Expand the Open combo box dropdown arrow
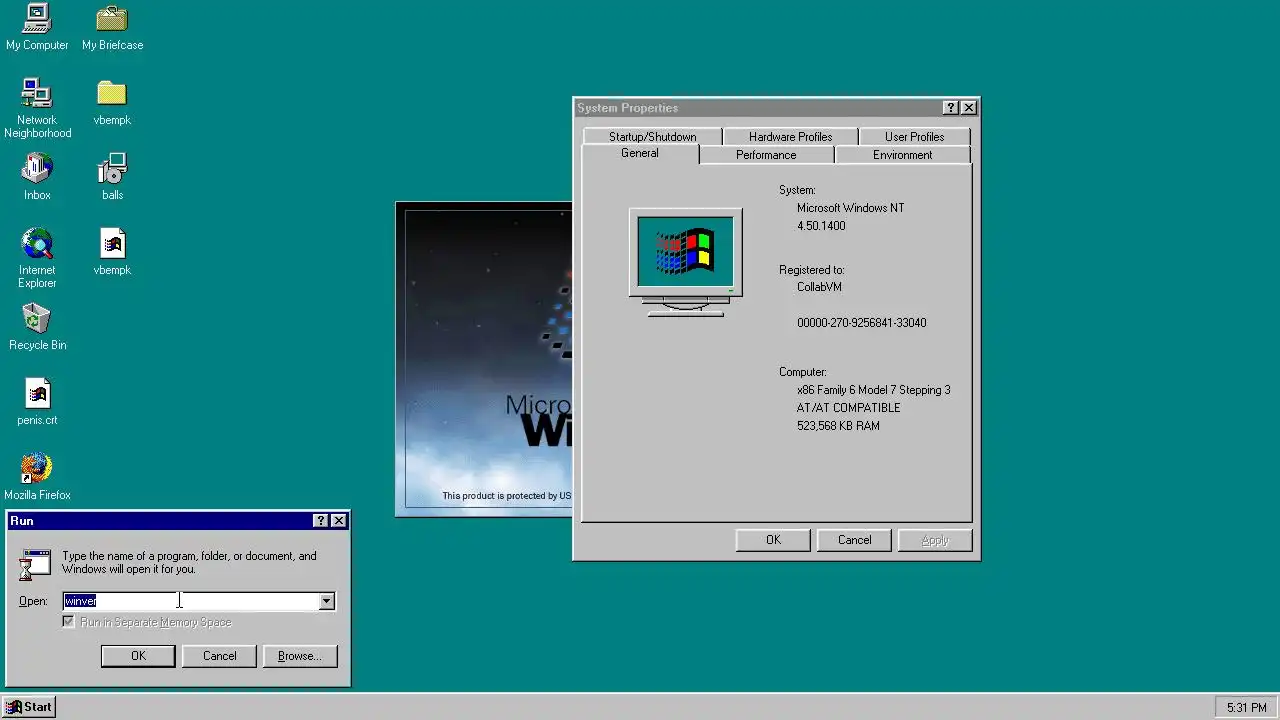The image size is (1280, 720). point(326,601)
